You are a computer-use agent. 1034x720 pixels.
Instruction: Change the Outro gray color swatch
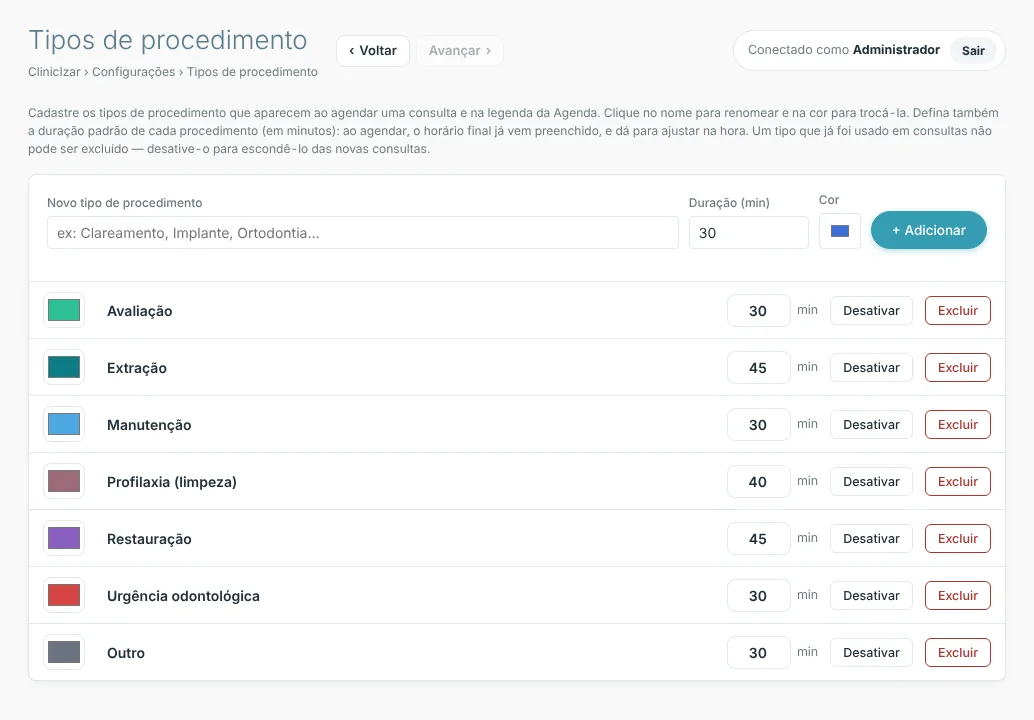click(64, 652)
